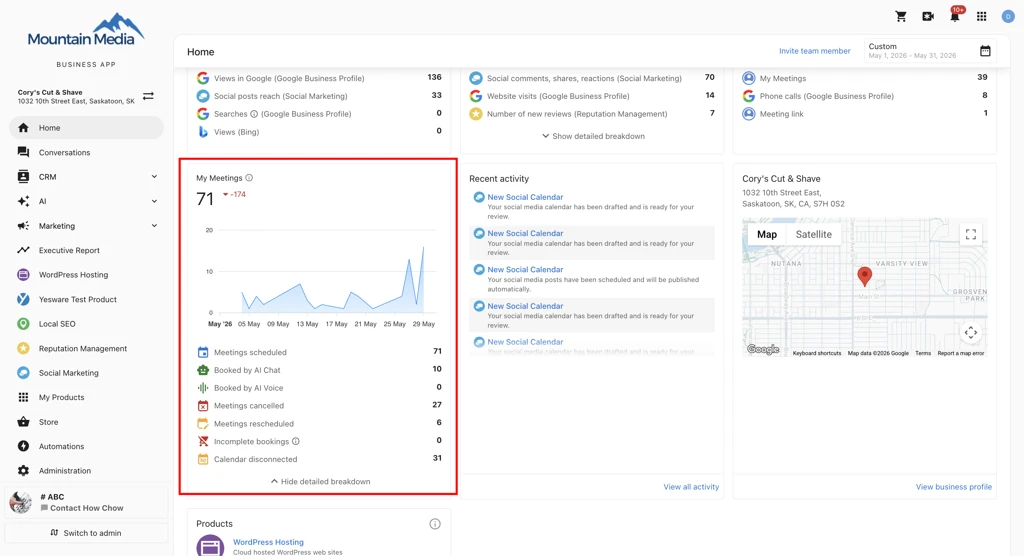Open the notifications bell
This screenshot has width=1024, height=556.
click(955, 16)
